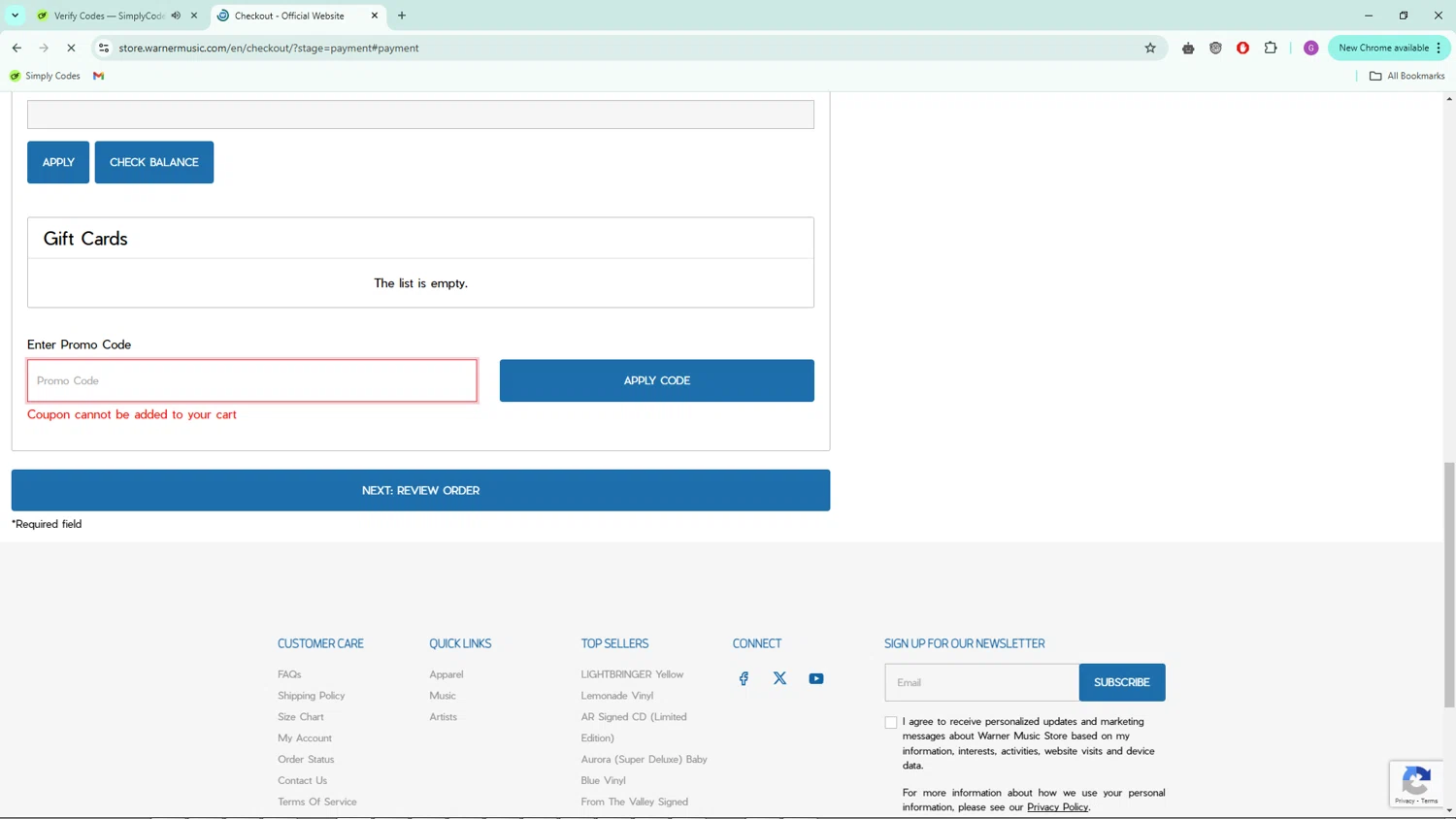Focus the gift card number input field
Image resolution: width=1456 pixels, height=819 pixels.
point(420,115)
